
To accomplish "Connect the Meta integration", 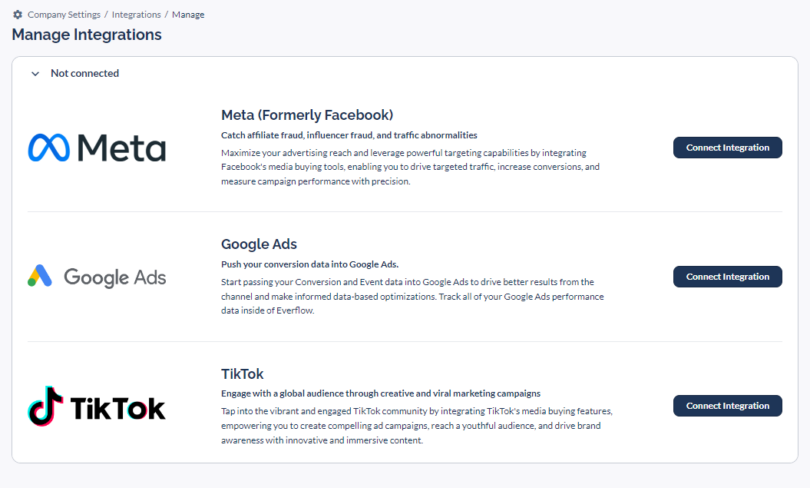I will [727, 147].
